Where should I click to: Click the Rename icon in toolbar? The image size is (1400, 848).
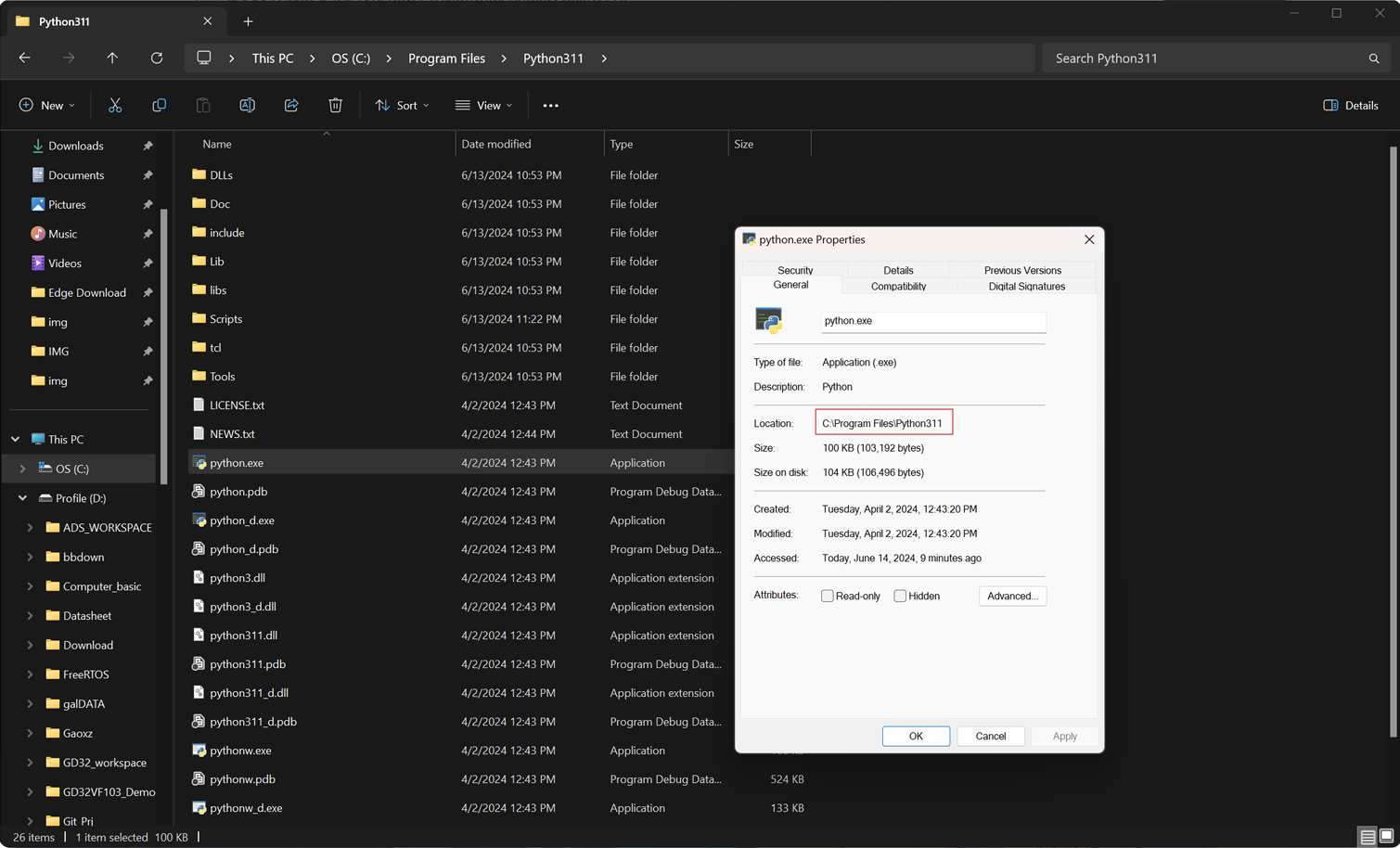[x=247, y=105]
